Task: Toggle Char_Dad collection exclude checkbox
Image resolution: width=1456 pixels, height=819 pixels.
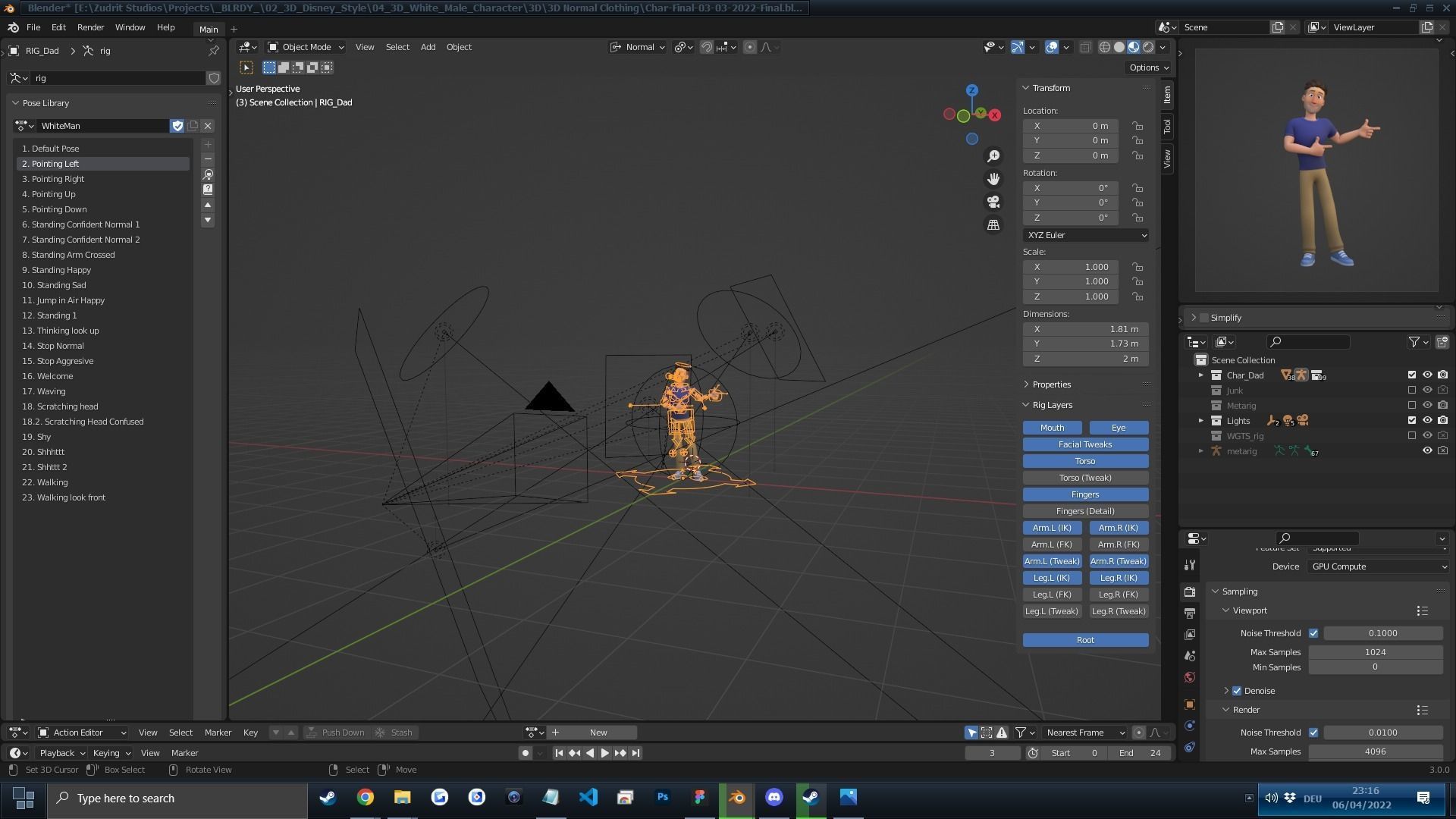Action: (x=1412, y=375)
